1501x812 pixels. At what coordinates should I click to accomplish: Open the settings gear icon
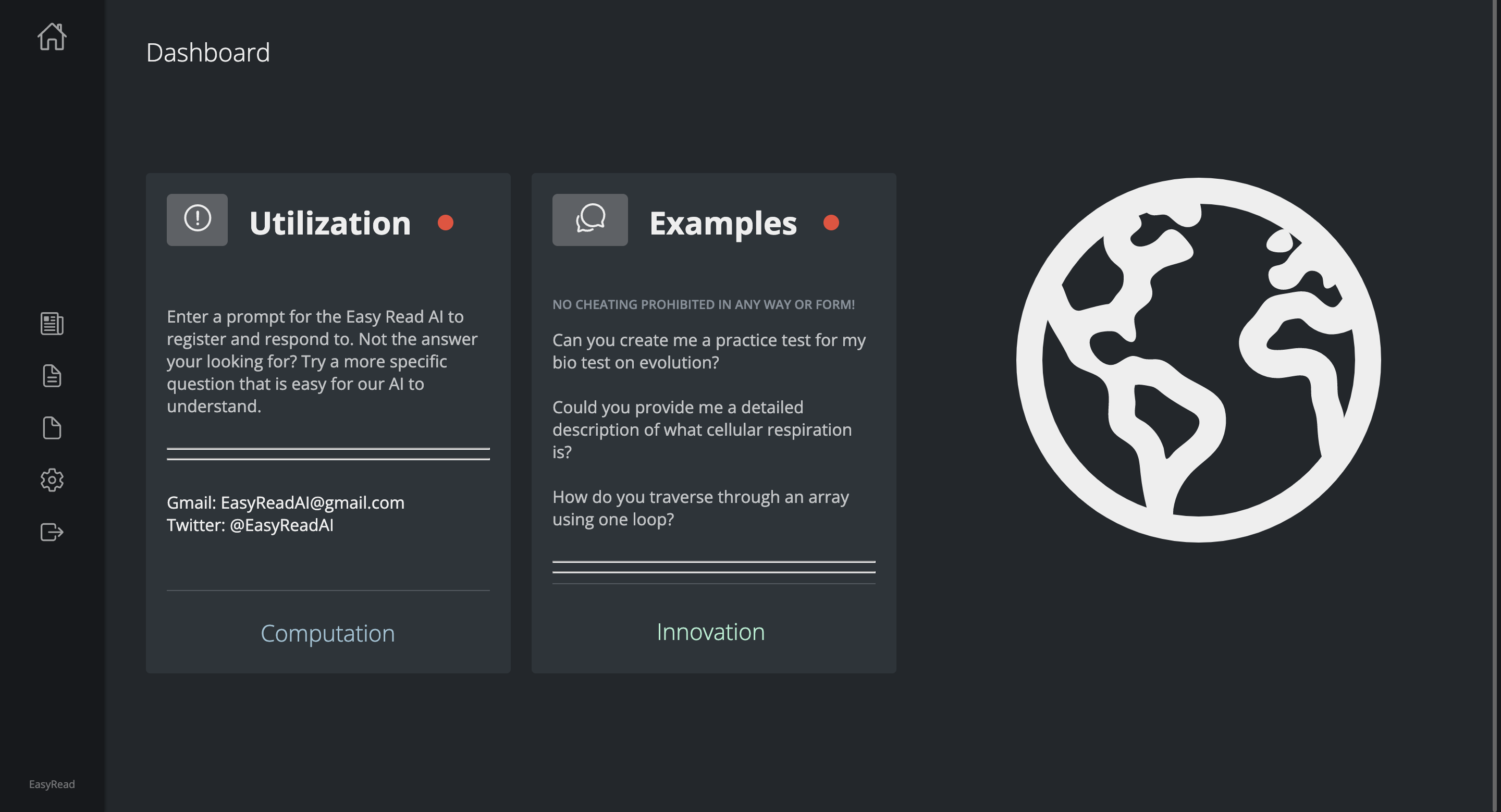52,480
